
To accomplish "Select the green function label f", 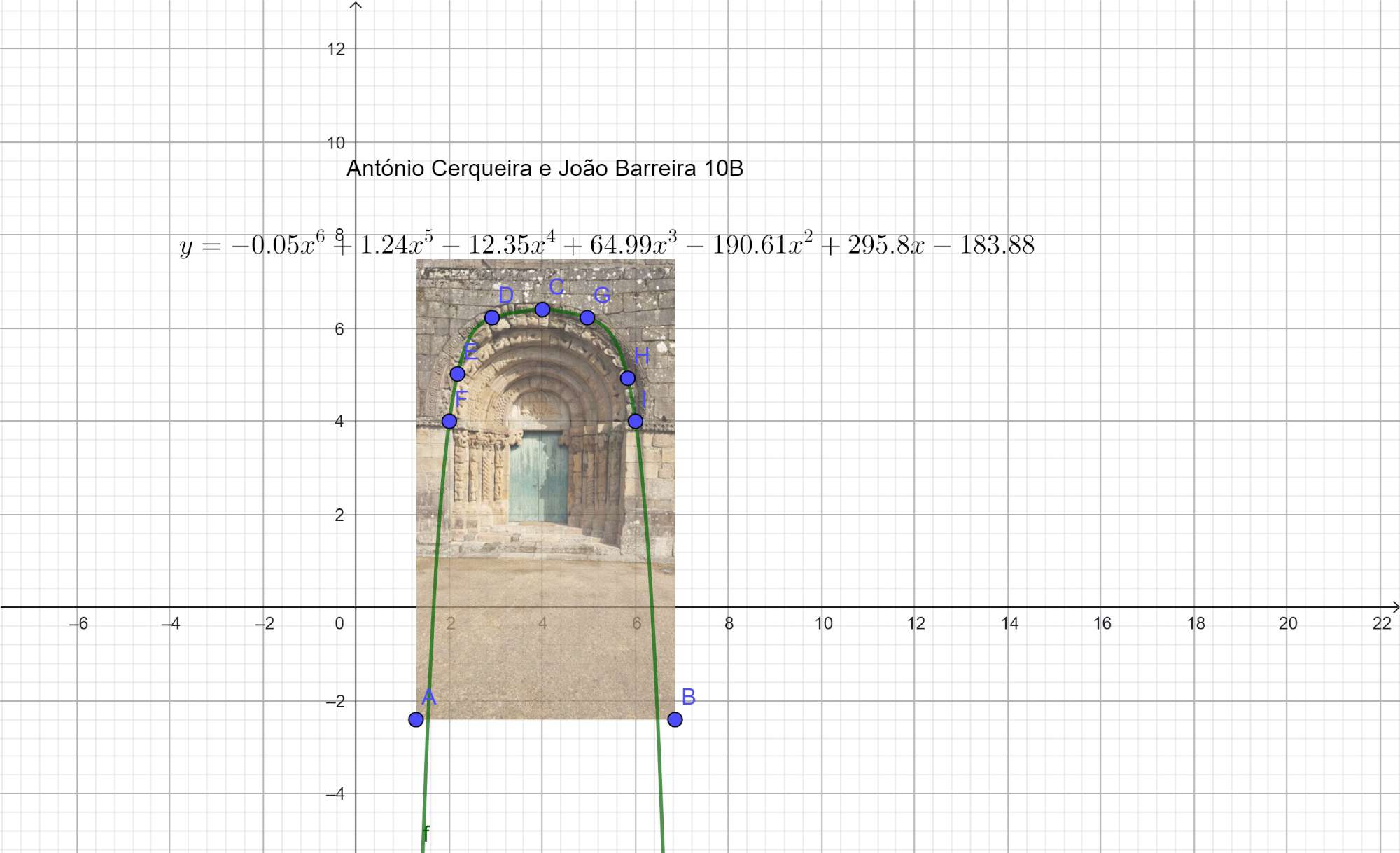I will [x=426, y=833].
